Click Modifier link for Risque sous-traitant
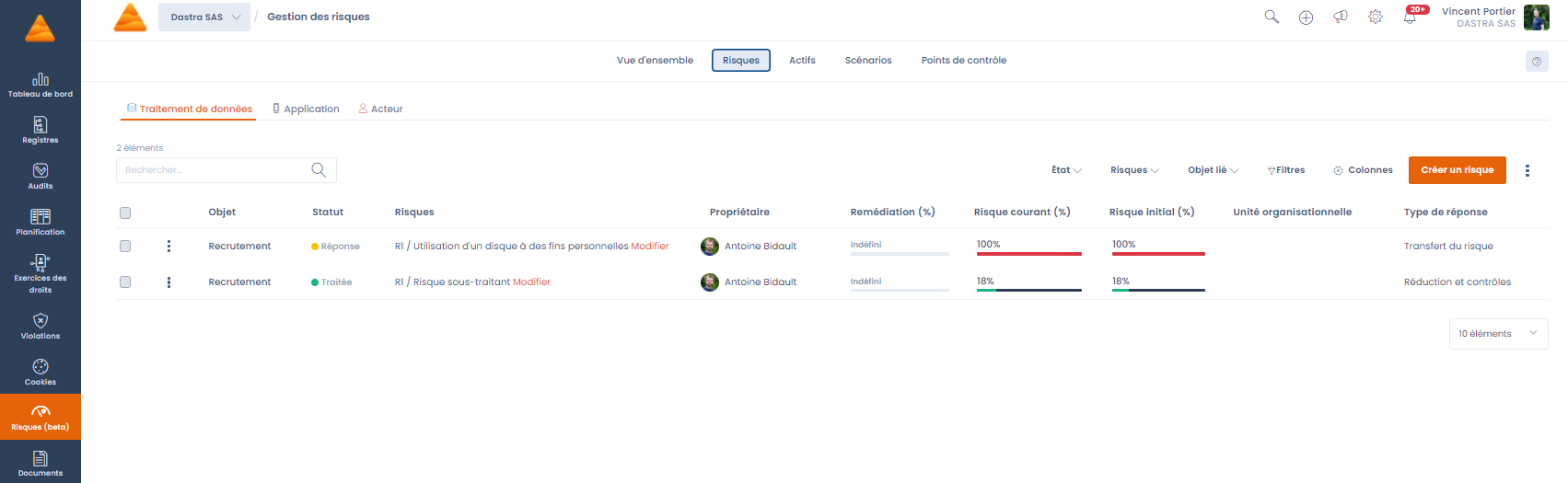This screenshot has width=1568, height=483. 531,282
